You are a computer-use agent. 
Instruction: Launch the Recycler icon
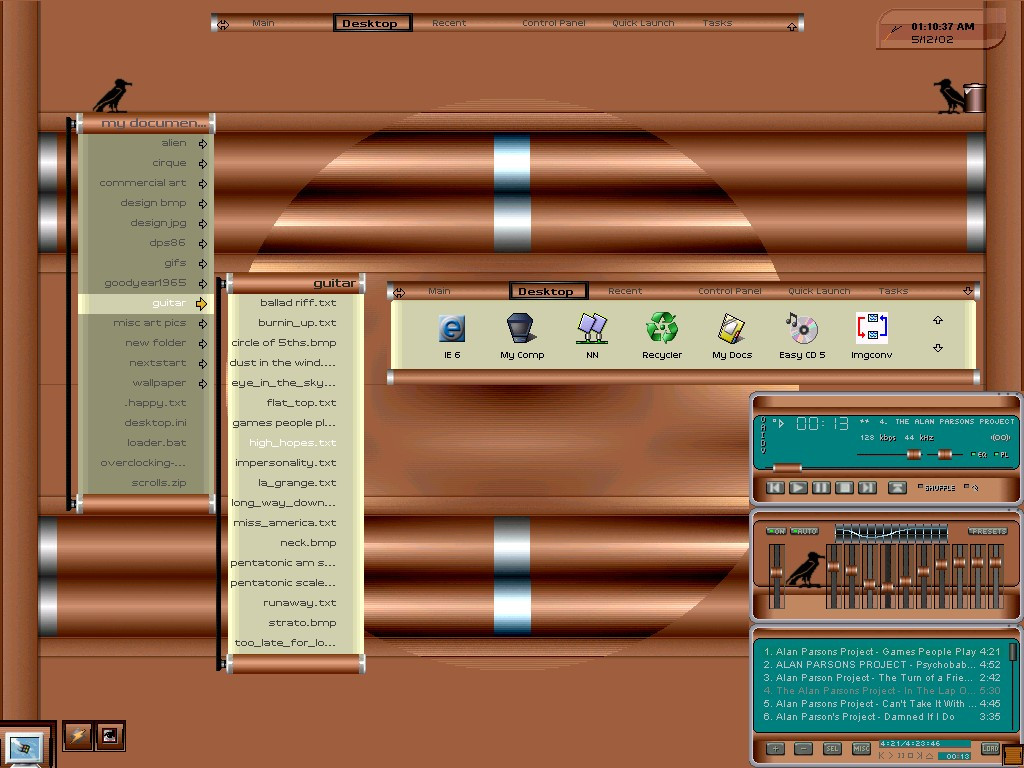pos(661,329)
